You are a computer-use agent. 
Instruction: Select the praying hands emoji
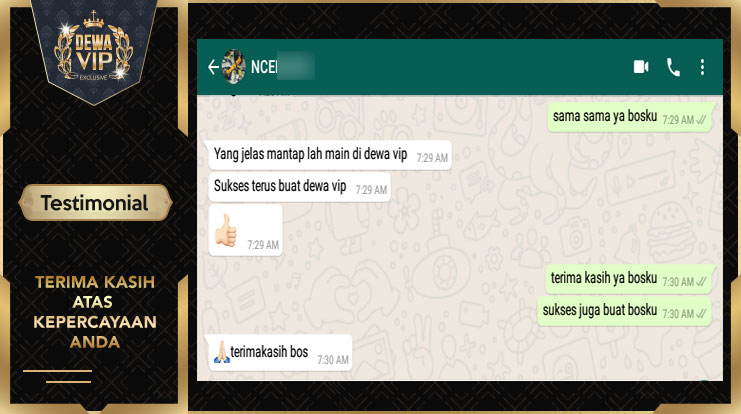click(x=221, y=352)
